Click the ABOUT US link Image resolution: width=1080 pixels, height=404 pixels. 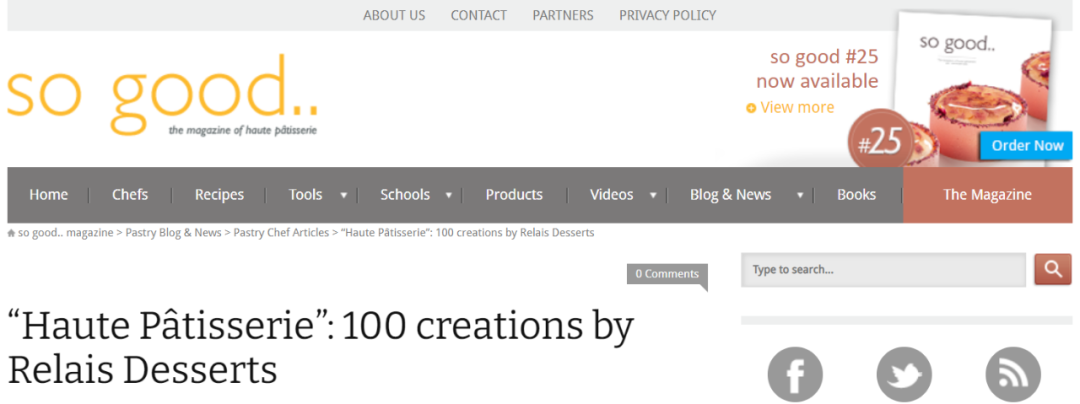point(394,15)
